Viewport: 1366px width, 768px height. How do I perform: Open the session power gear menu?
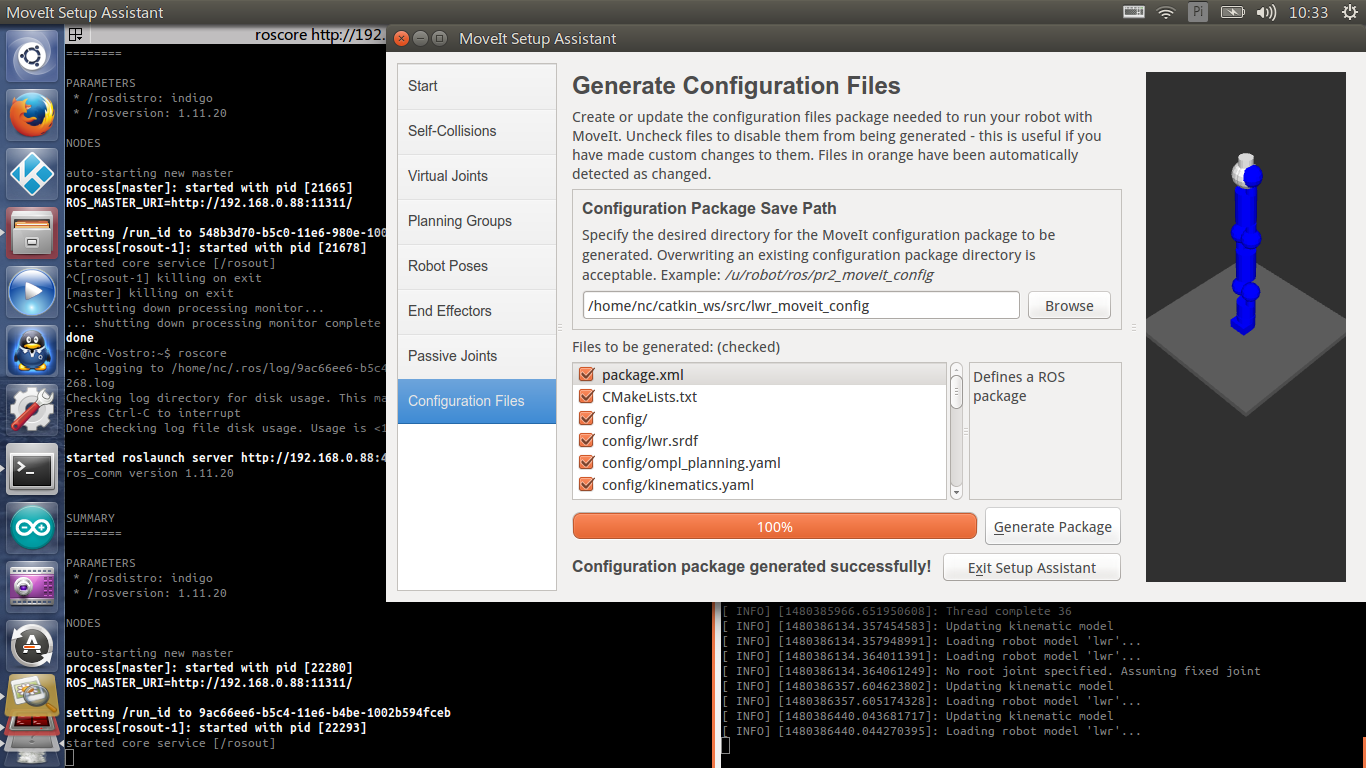click(x=1348, y=12)
